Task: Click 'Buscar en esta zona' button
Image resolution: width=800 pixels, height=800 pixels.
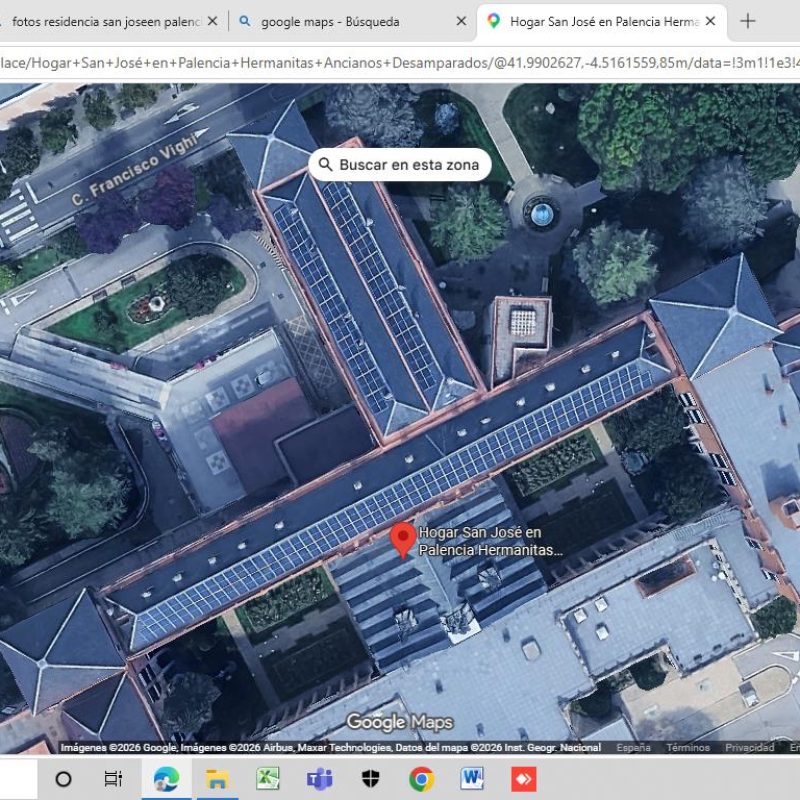Action: coord(400,164)
